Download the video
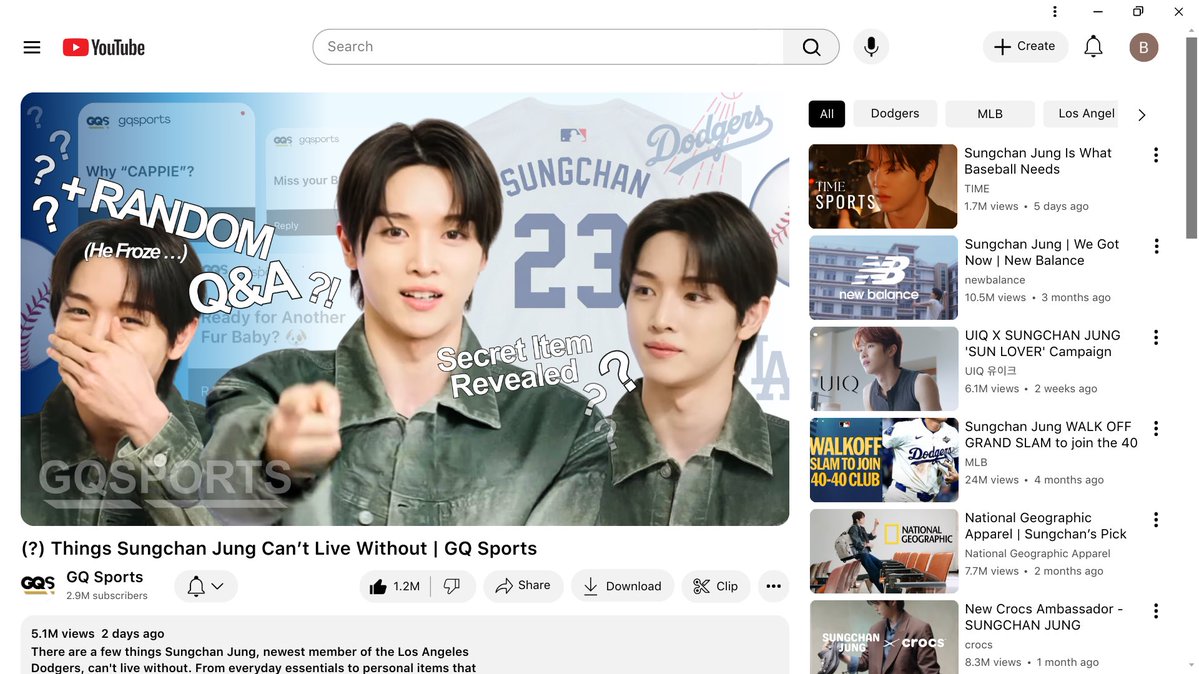Viewport: 1199px width, 674px height. tap(622, 586)
